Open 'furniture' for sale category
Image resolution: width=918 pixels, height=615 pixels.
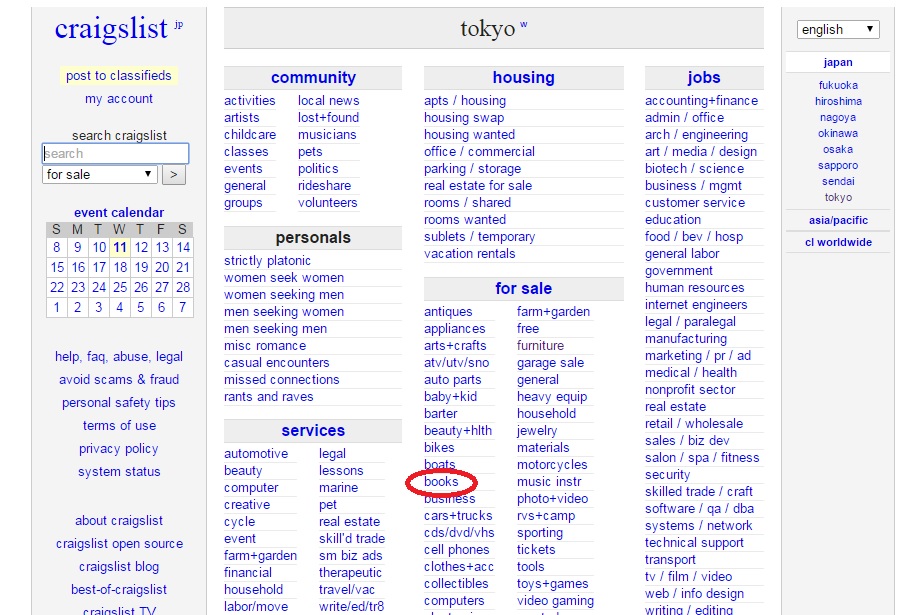[x=540, y=346]
